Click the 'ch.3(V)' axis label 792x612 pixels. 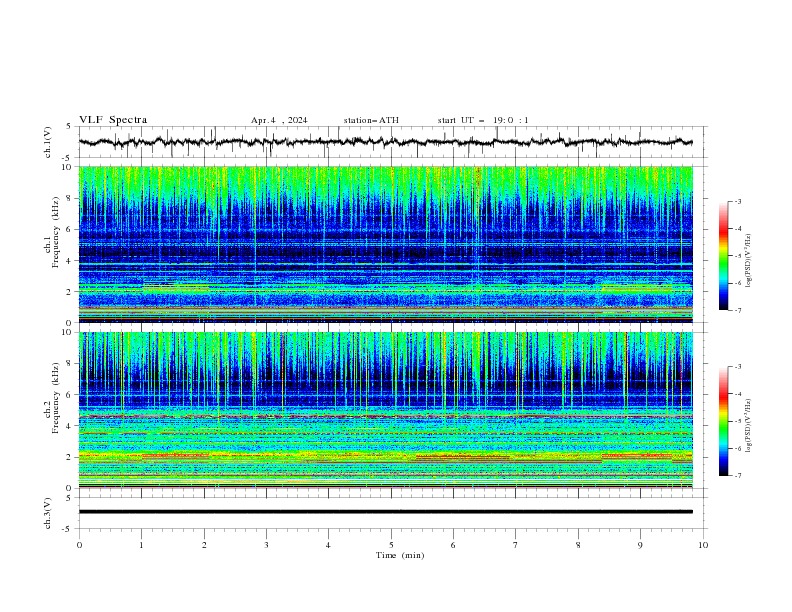[48, 514]
